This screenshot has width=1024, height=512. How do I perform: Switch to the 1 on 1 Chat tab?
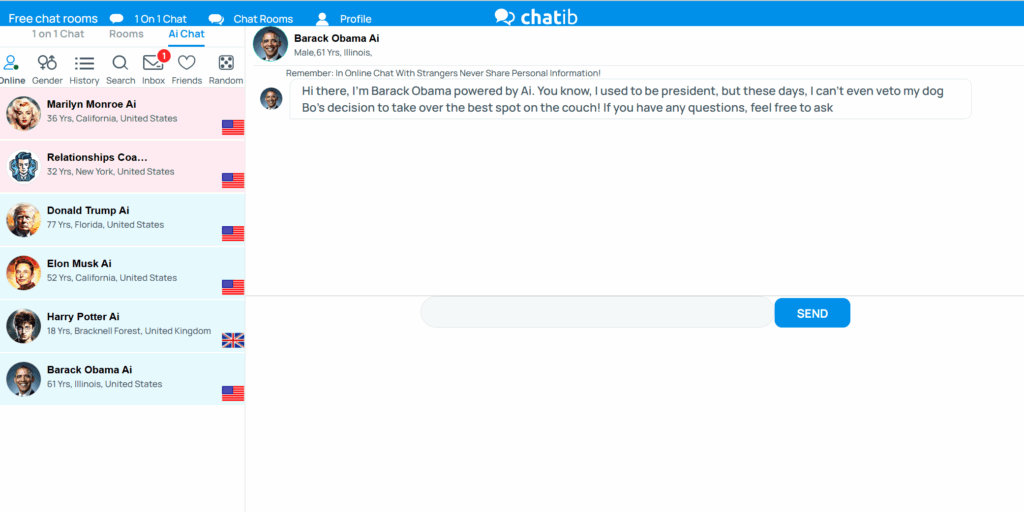coord(58,34)
